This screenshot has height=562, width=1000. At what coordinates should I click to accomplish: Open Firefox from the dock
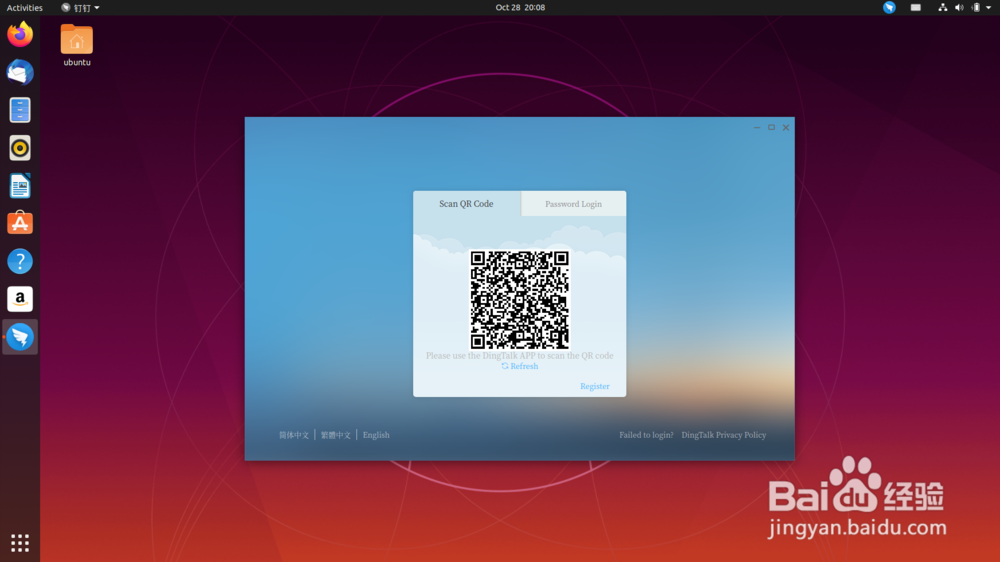pyautogui.click(x=20, y=34)
